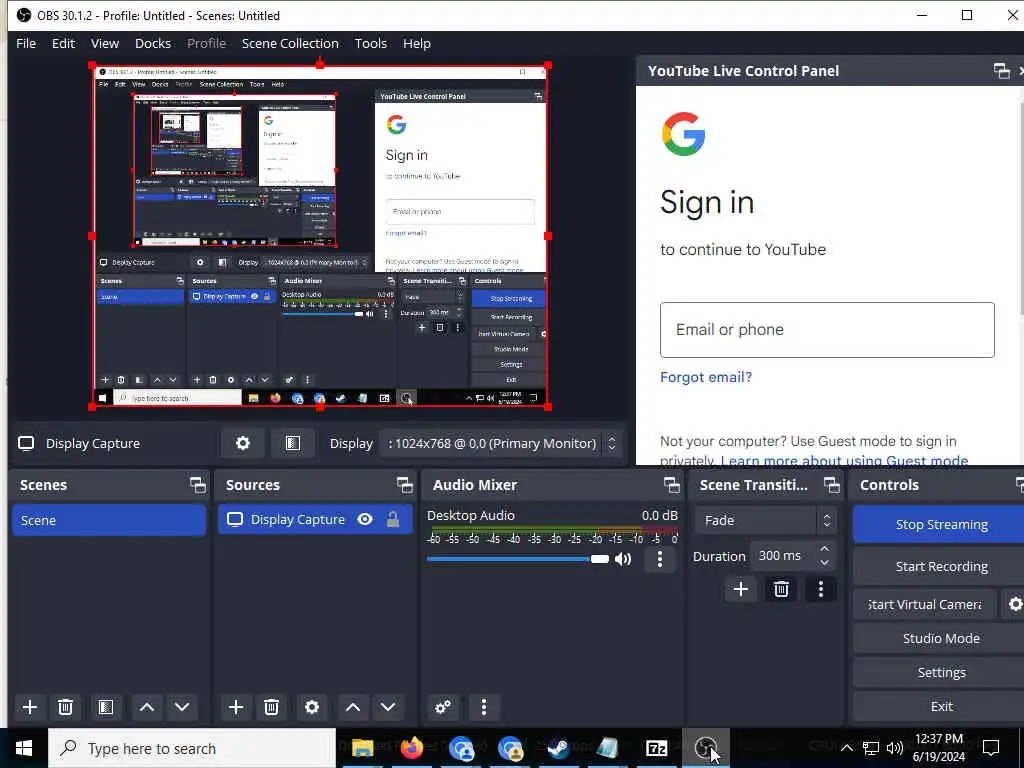Toggle Display Capture visibility eye
The height and width of the screenshot is (768, 1024).
pos(365,519)
